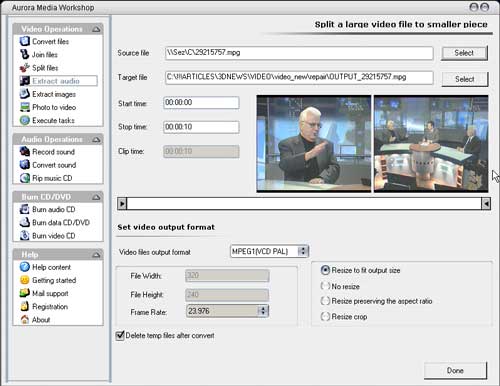Toggle Delete temp files after convert checkbox
Image resolution: width=500 pixels, height=386 pixels.
click(x=120, y=335)
